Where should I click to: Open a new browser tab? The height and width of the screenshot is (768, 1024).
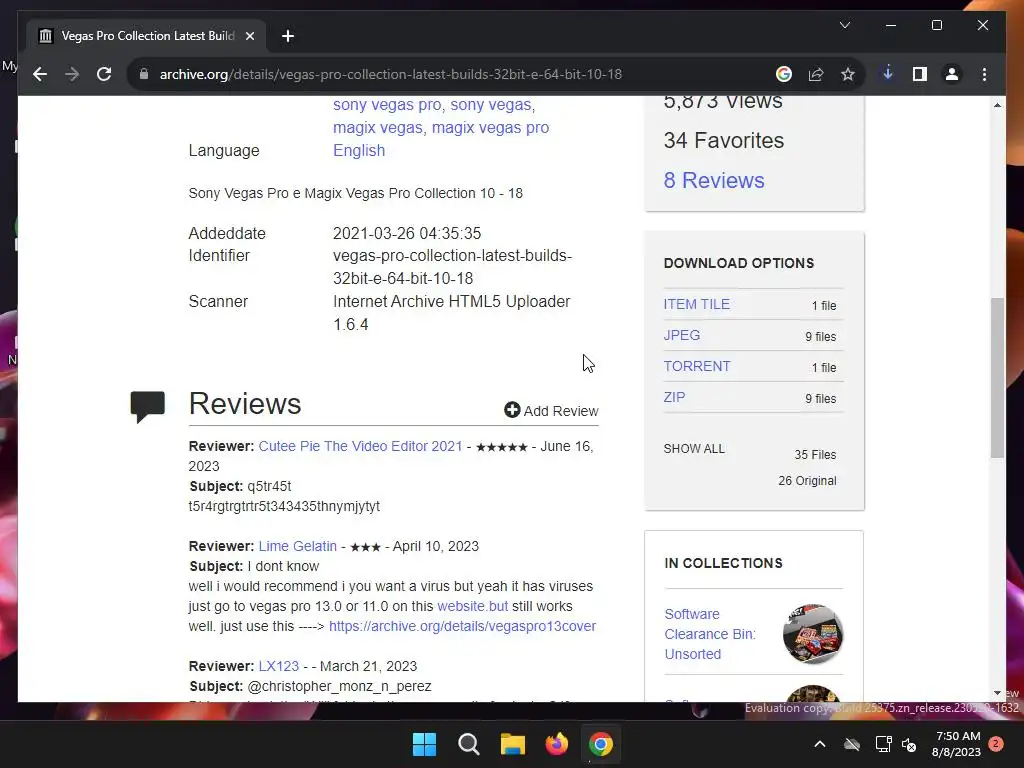(287, 36)
